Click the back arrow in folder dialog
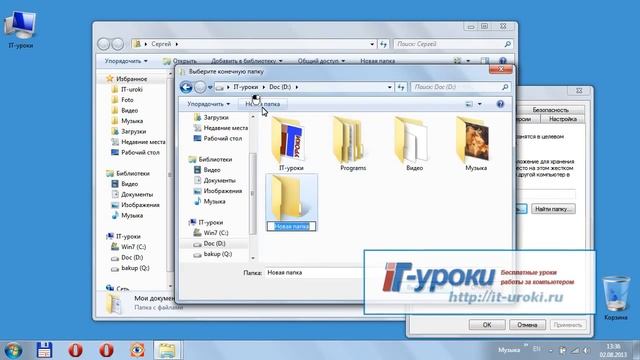Viewport: 640px width, 360px height. [x=186, y=87]
